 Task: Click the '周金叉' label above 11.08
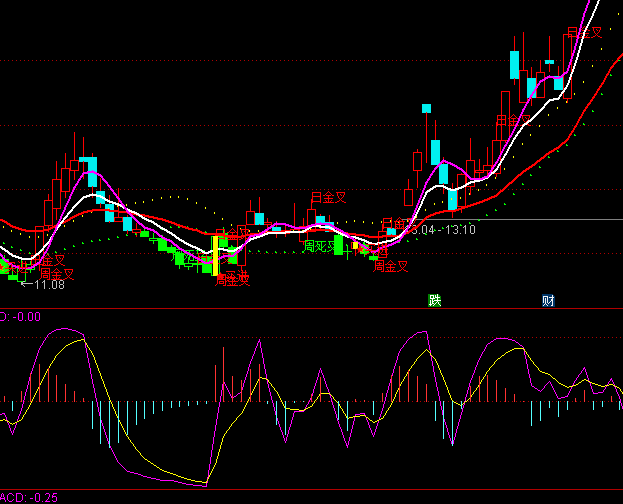coord(57,272)
